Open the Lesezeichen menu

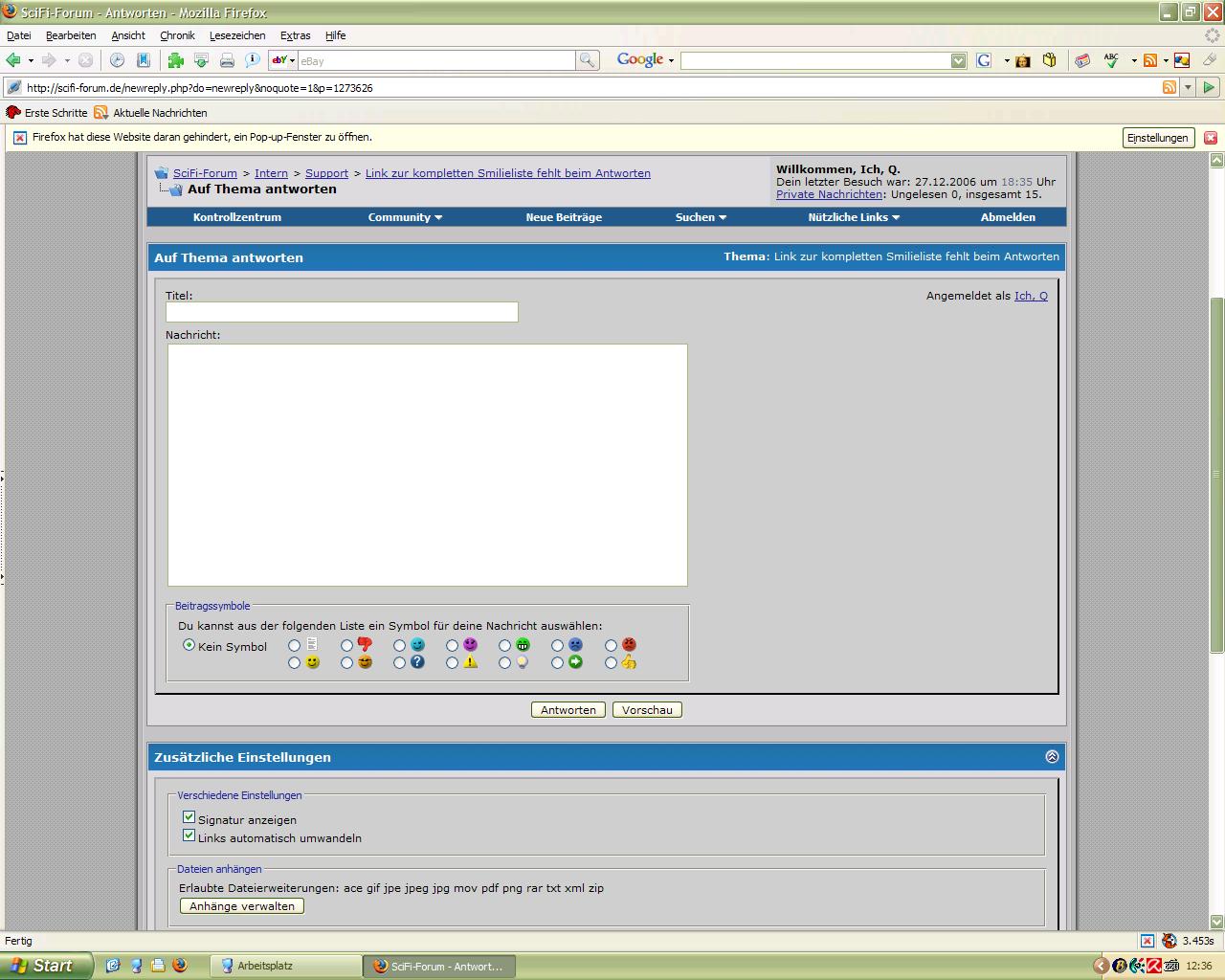click(x=237, y=35)
